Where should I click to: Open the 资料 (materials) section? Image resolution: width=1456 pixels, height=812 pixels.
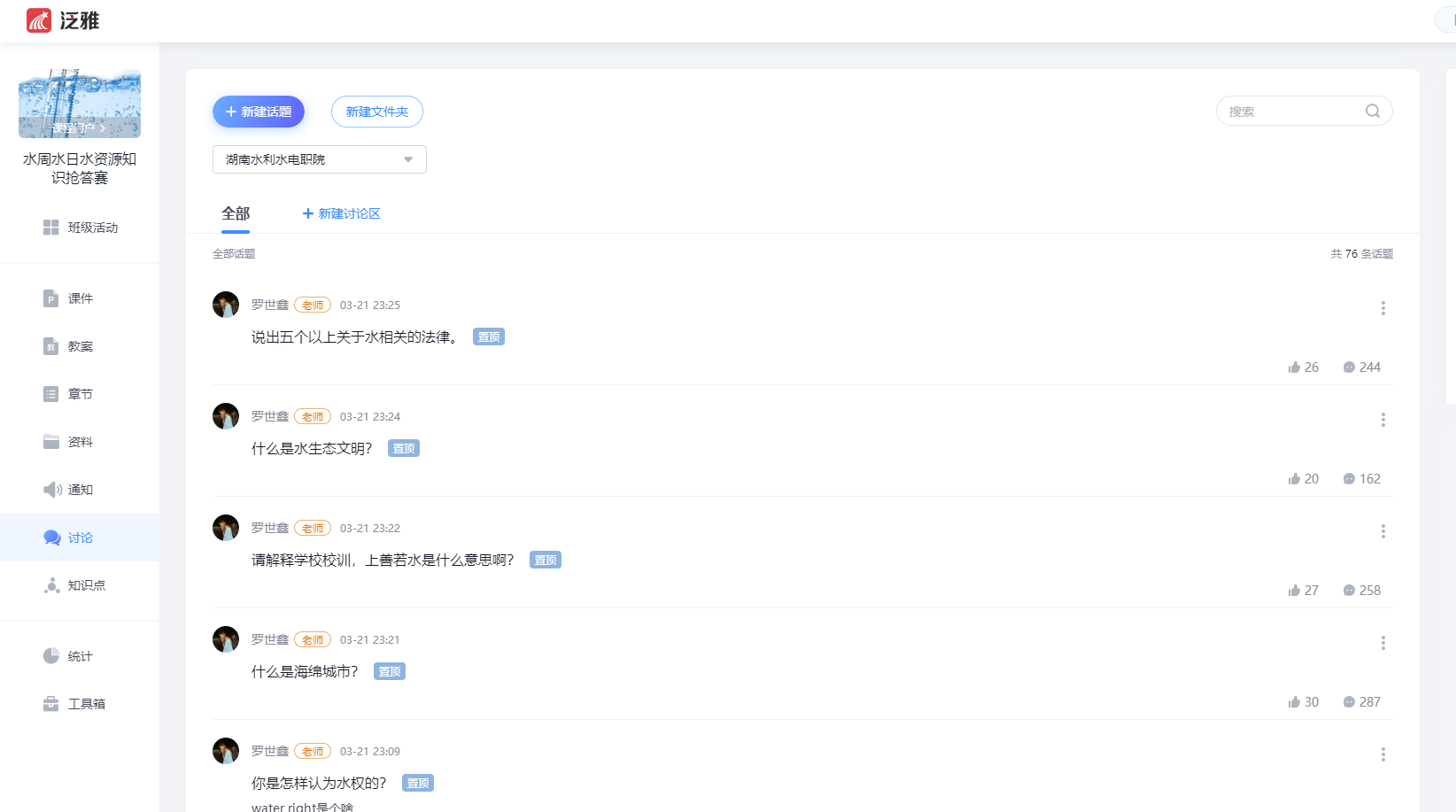pyautogui.click(x=79, y=441)
